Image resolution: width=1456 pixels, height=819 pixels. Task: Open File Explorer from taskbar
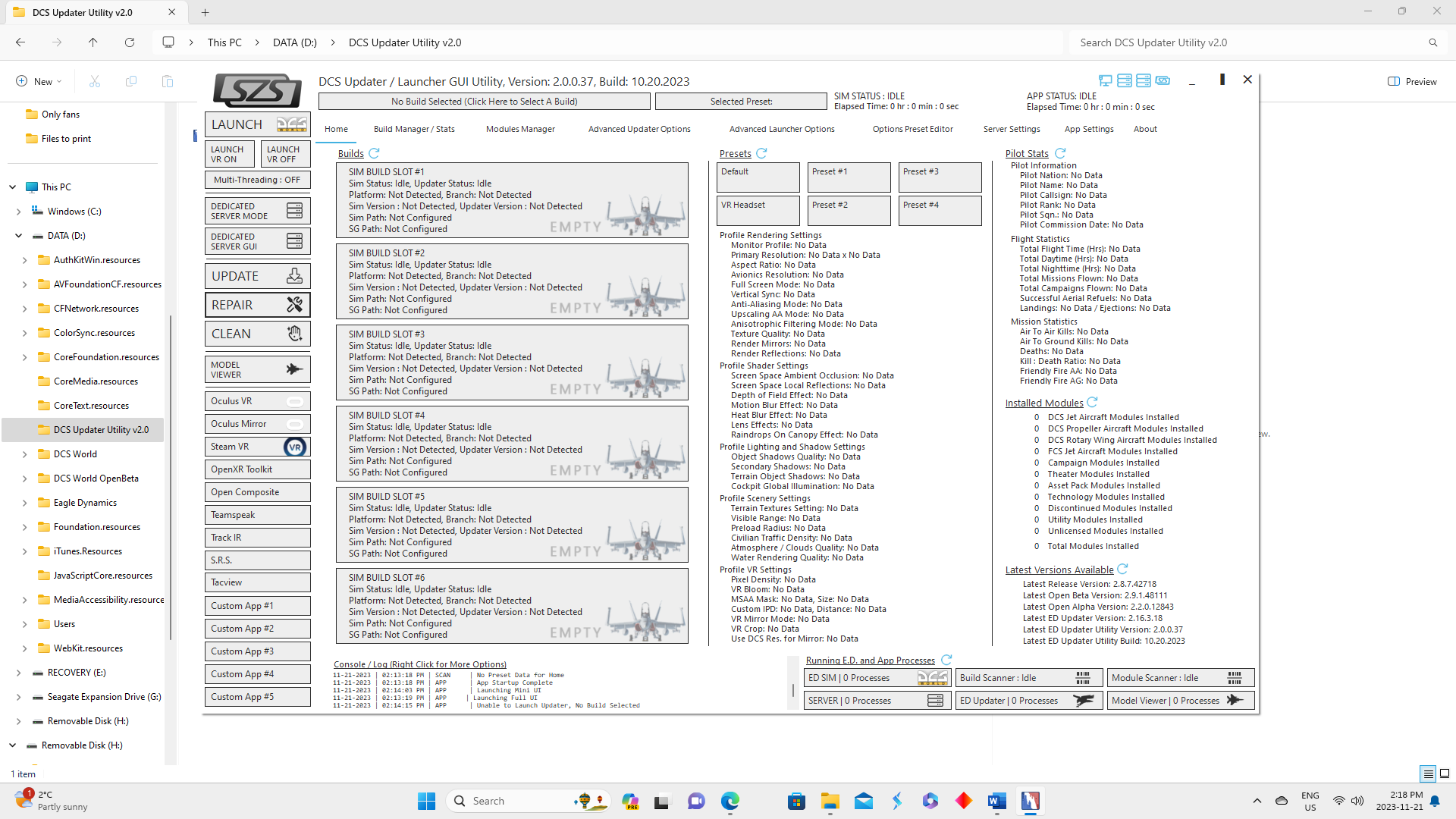coord(830,801)
